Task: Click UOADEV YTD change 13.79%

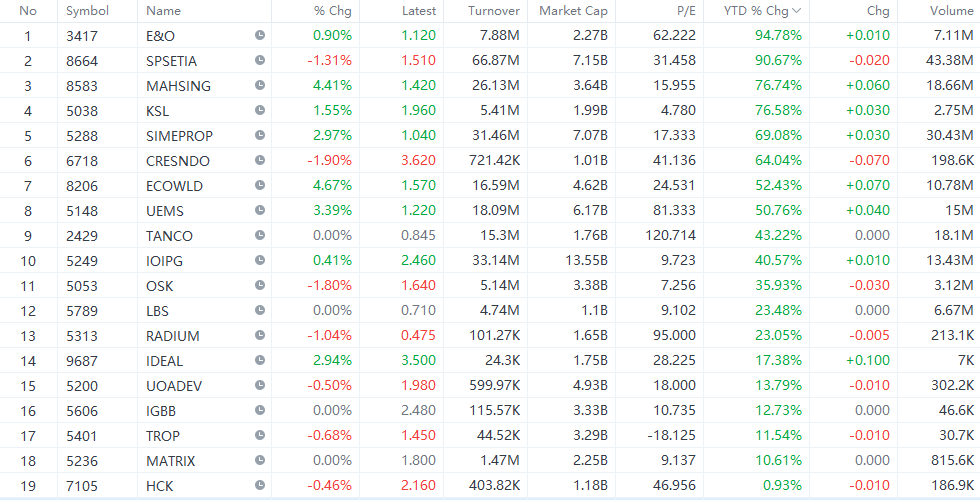Action: click(x=778, y=386)
